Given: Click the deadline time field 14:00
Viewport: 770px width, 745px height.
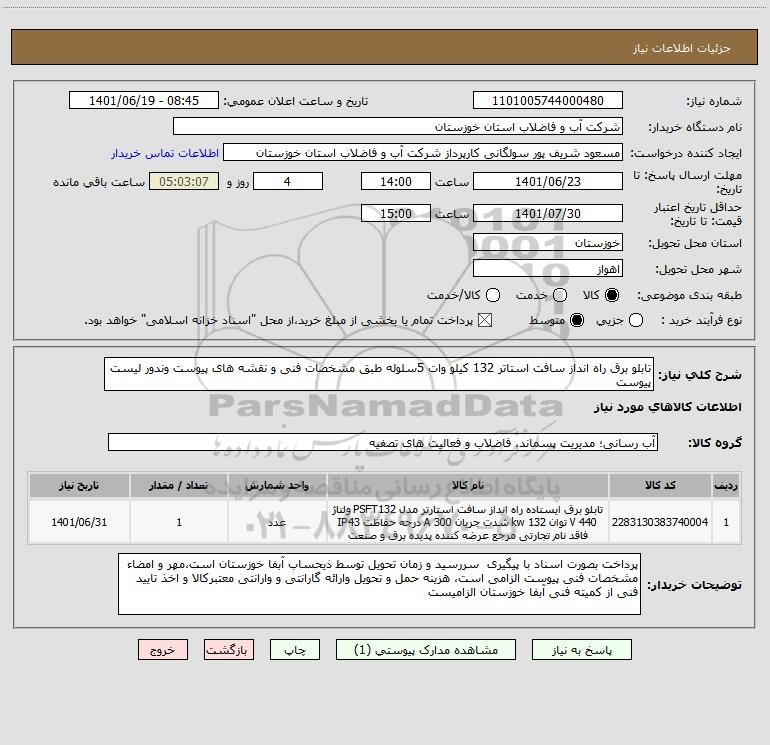Looking at the screenshot, I should pos(396,181).
